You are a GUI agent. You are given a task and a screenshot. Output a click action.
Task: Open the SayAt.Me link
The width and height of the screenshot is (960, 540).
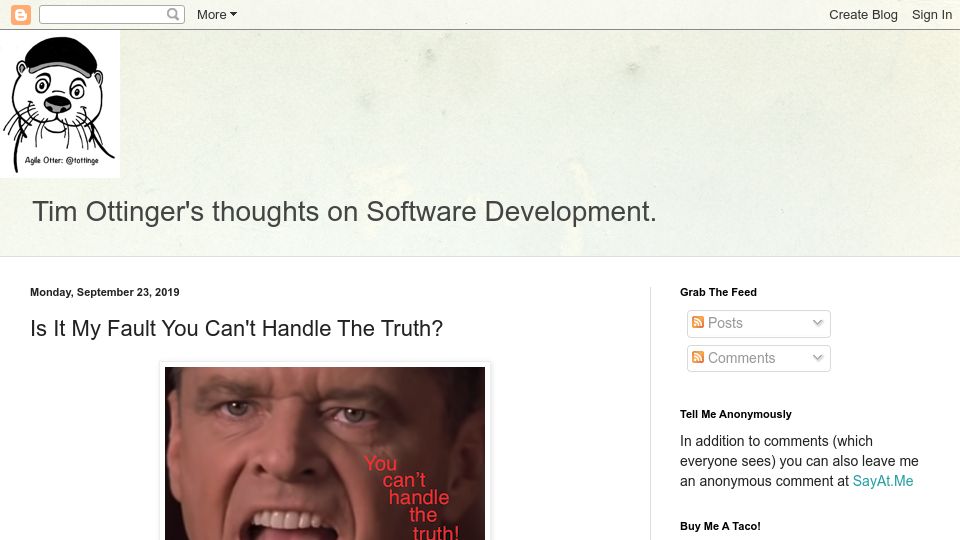883,481
